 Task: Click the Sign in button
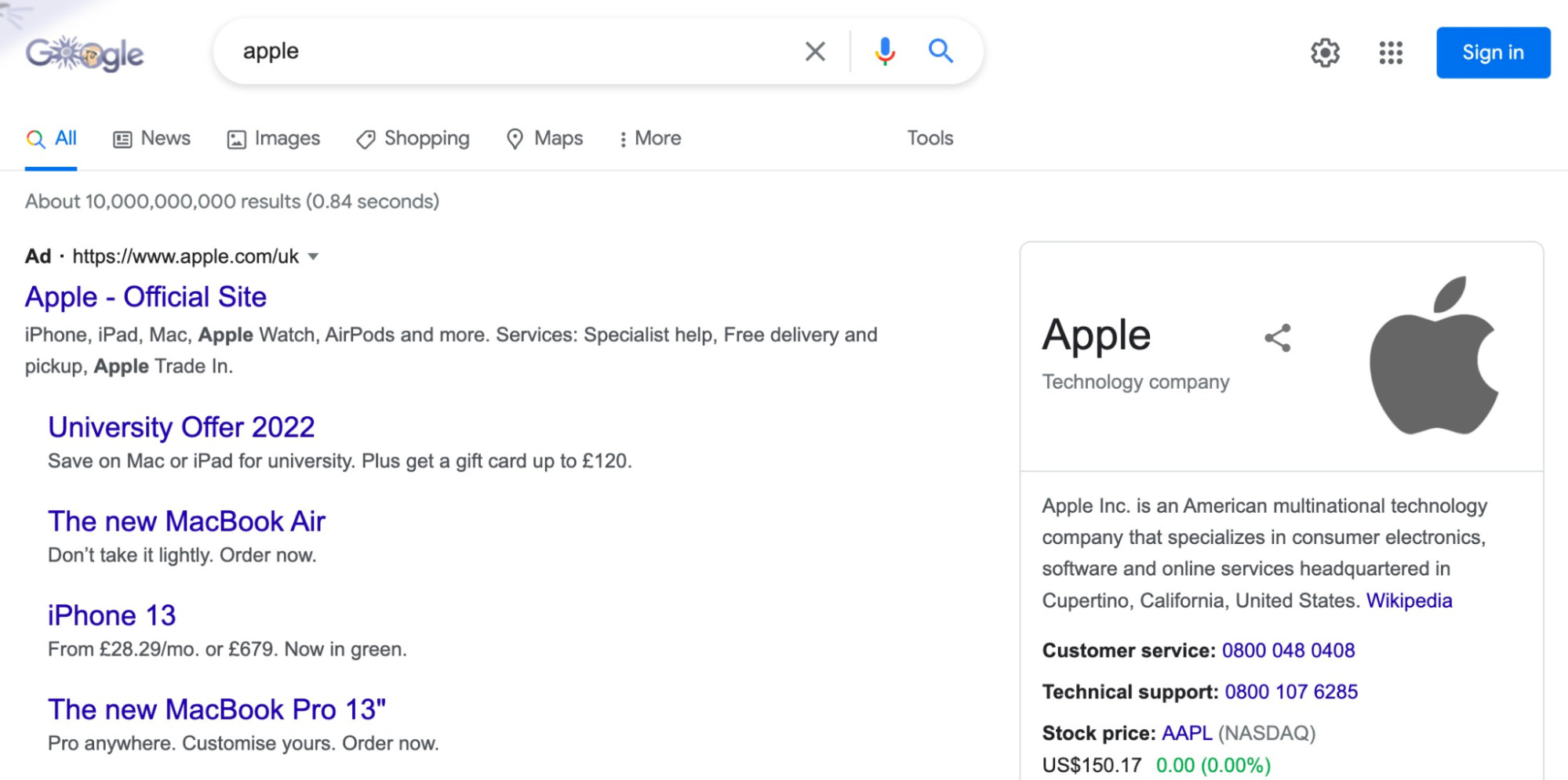click(x=1493, y=53)
